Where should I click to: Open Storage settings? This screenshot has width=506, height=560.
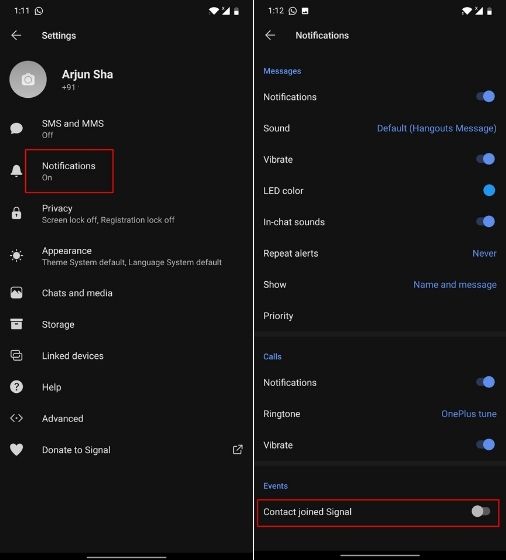[x=126, y=324]
